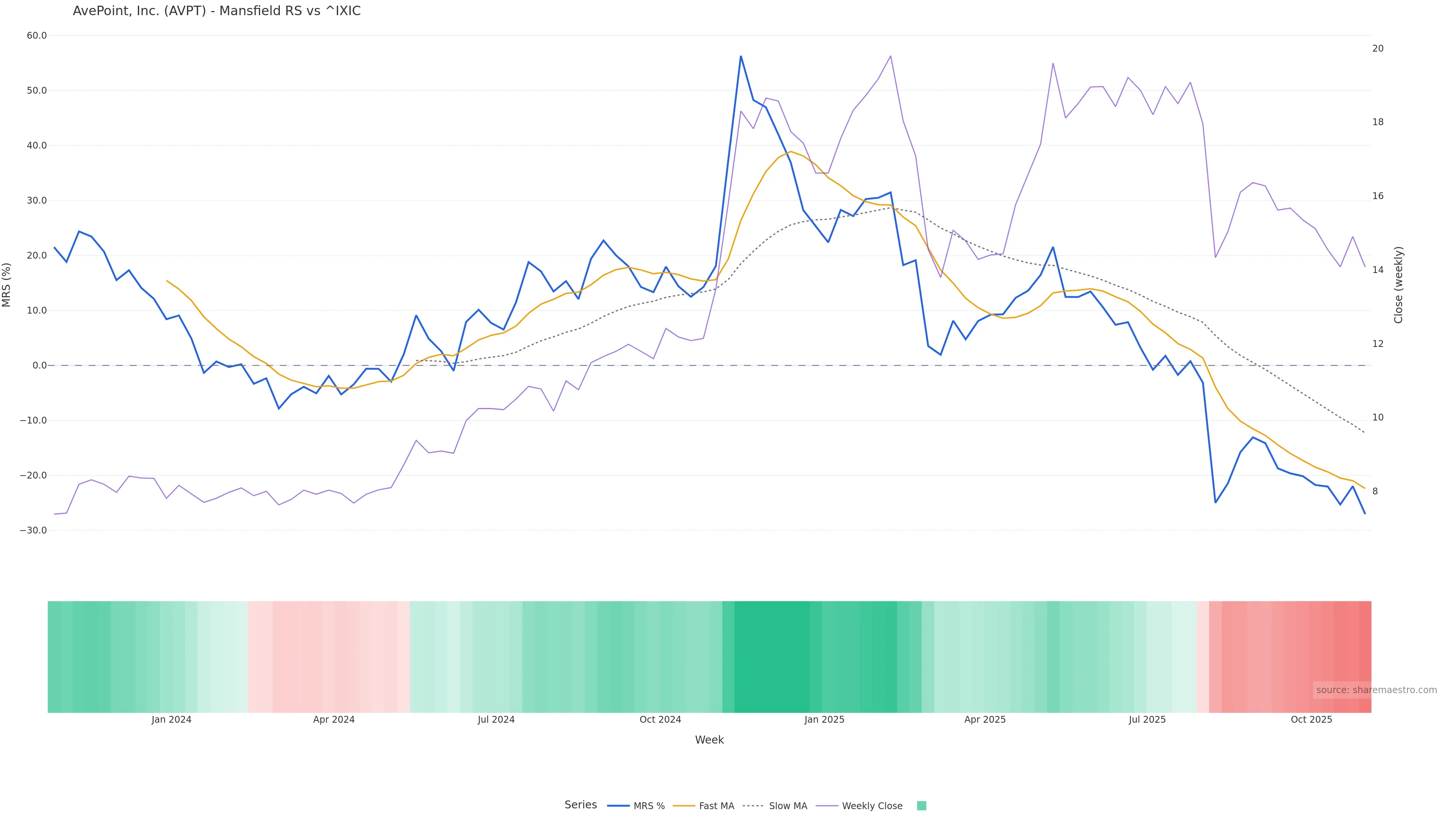Click the dotted Slow MA legend line icon

click(x=753, y=806)
